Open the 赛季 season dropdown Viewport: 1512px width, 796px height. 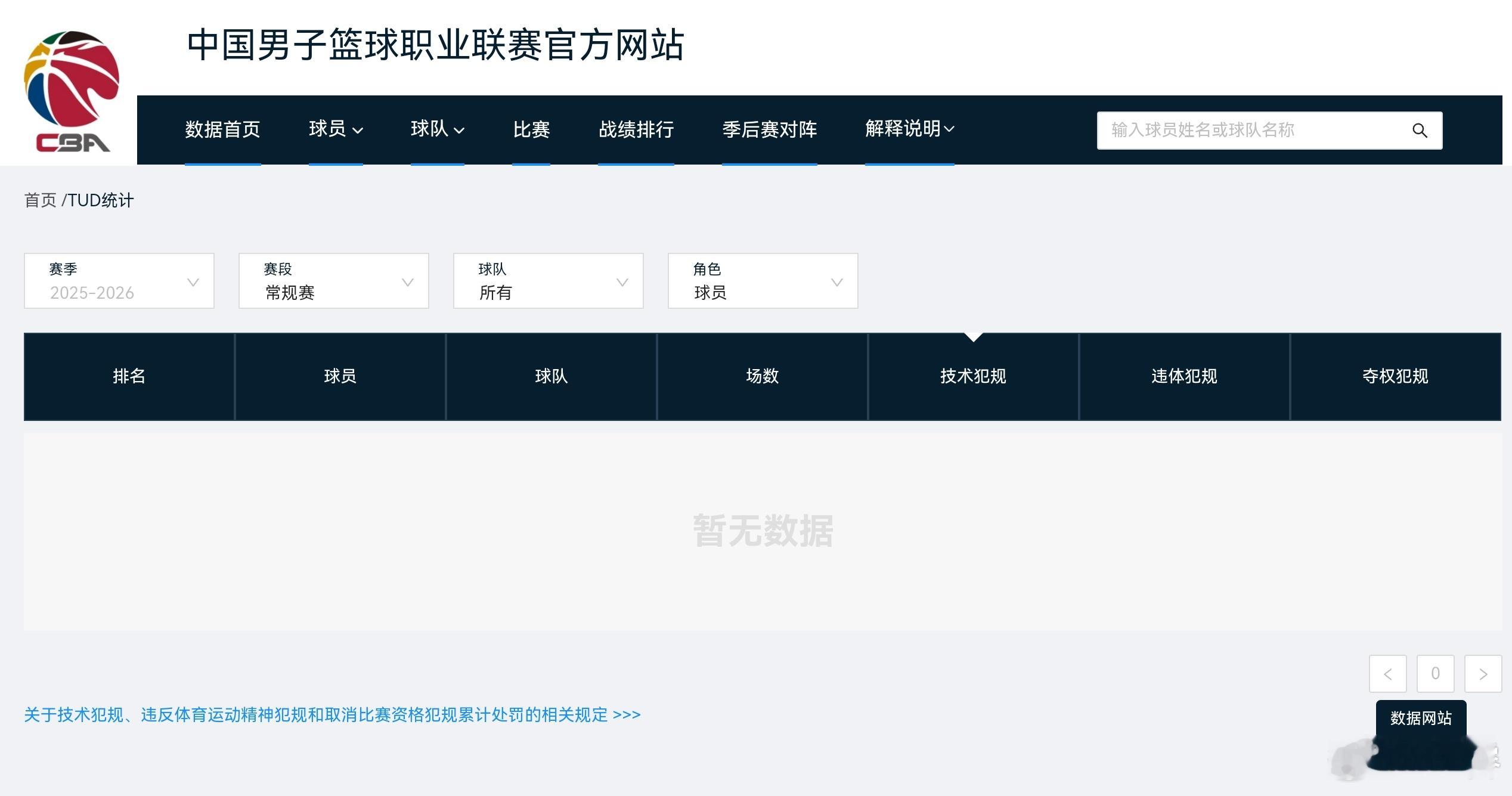119,280
